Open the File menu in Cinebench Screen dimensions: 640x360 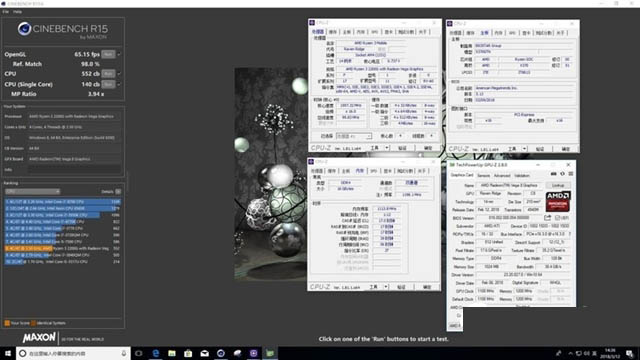pos(6,12)
